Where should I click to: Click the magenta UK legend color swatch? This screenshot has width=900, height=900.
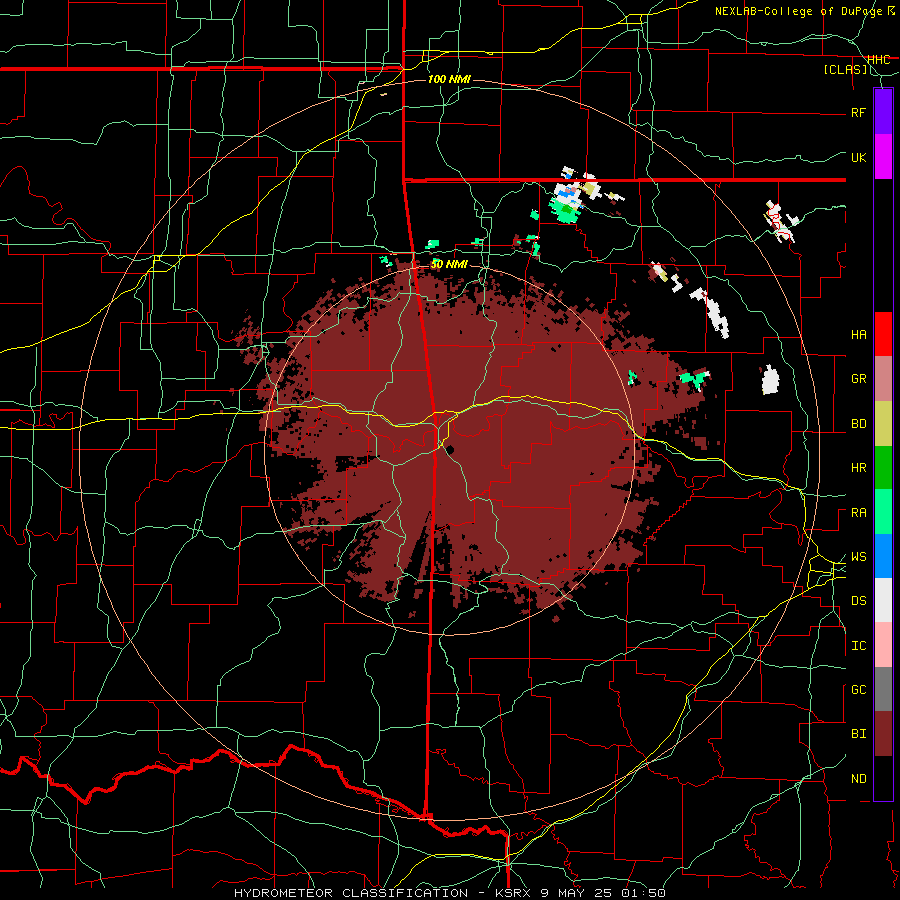point(883,157)
